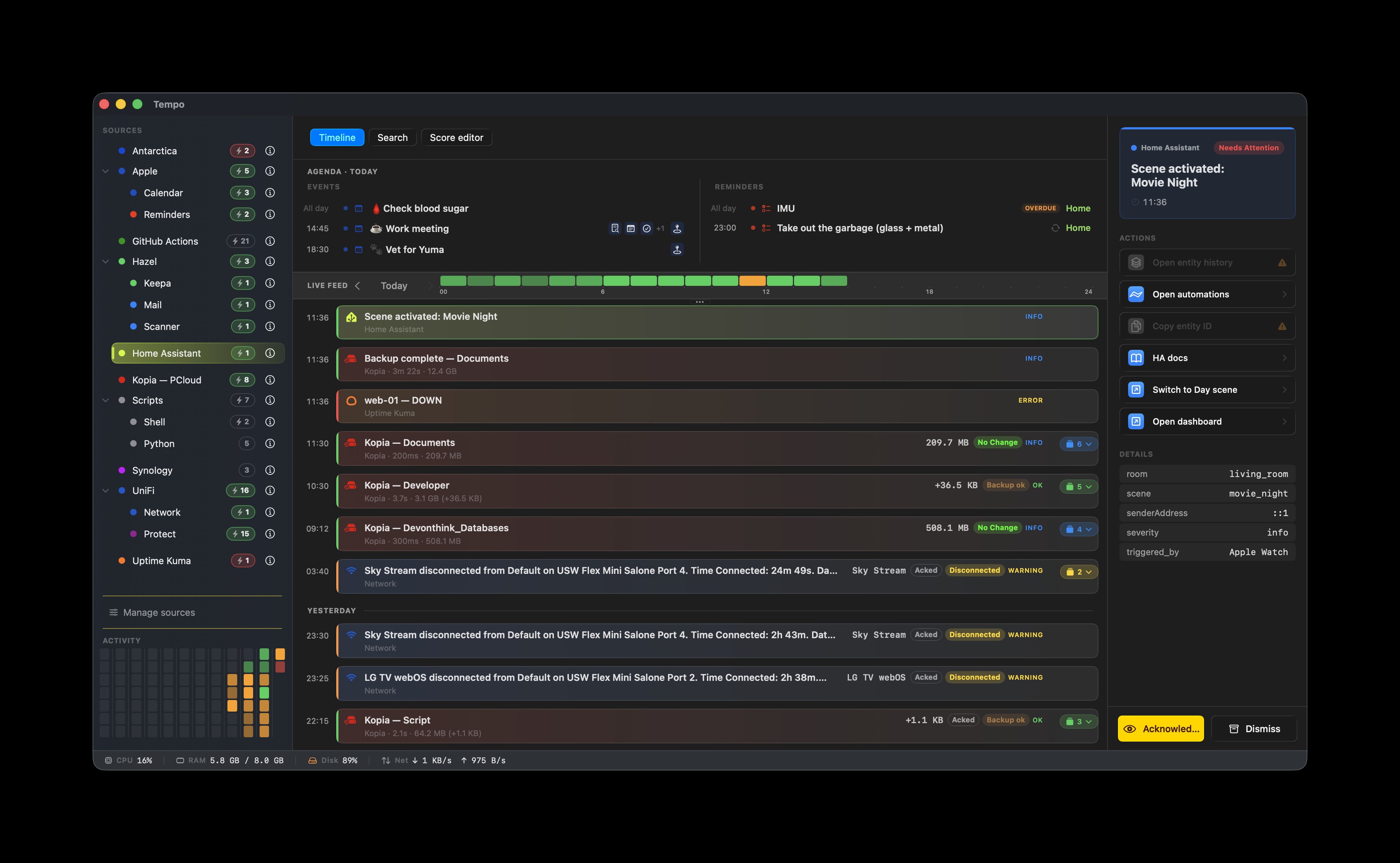Toggle the bolt 16 badge on UniFi
Image resolution: width=1400 pixels, height=863 pixels.
pos(241,490)
